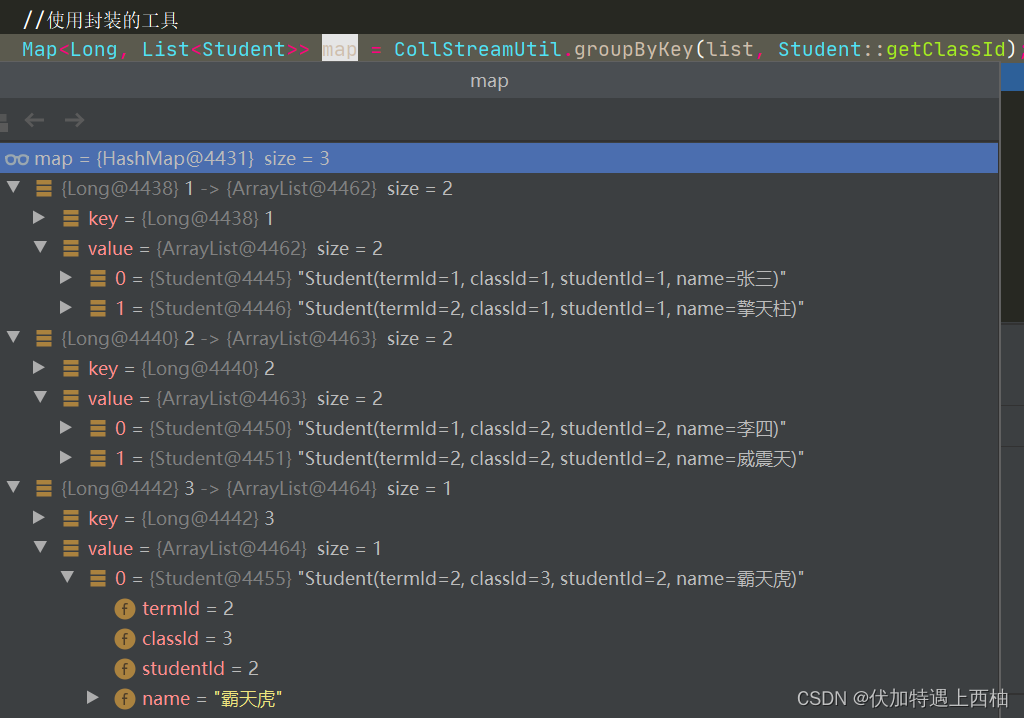Click CollStreamUtil in the code line
This screenshot has height=718, width=1024.
(x=477, y=49)
